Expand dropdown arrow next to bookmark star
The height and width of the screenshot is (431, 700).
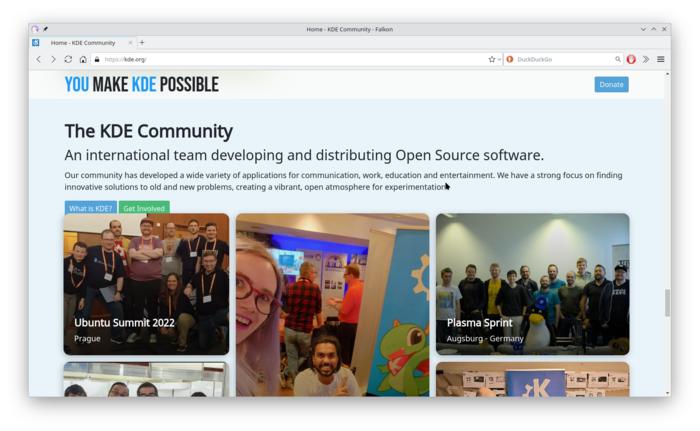pyautogui.click(x=499, y=59)
